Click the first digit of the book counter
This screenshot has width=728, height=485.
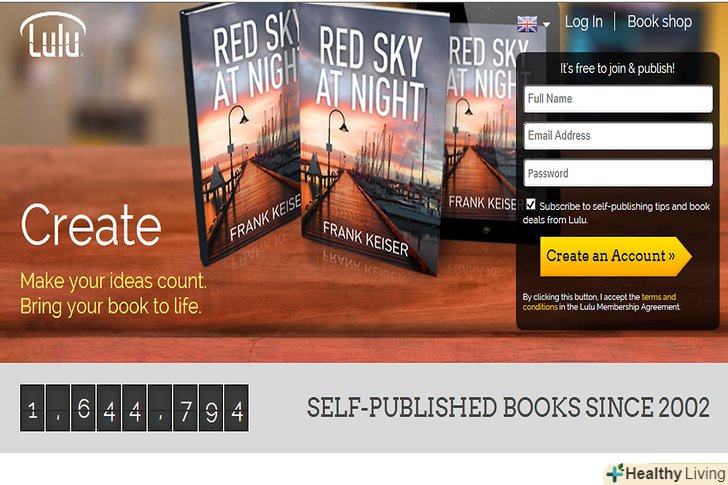click(x=32, y=407)
